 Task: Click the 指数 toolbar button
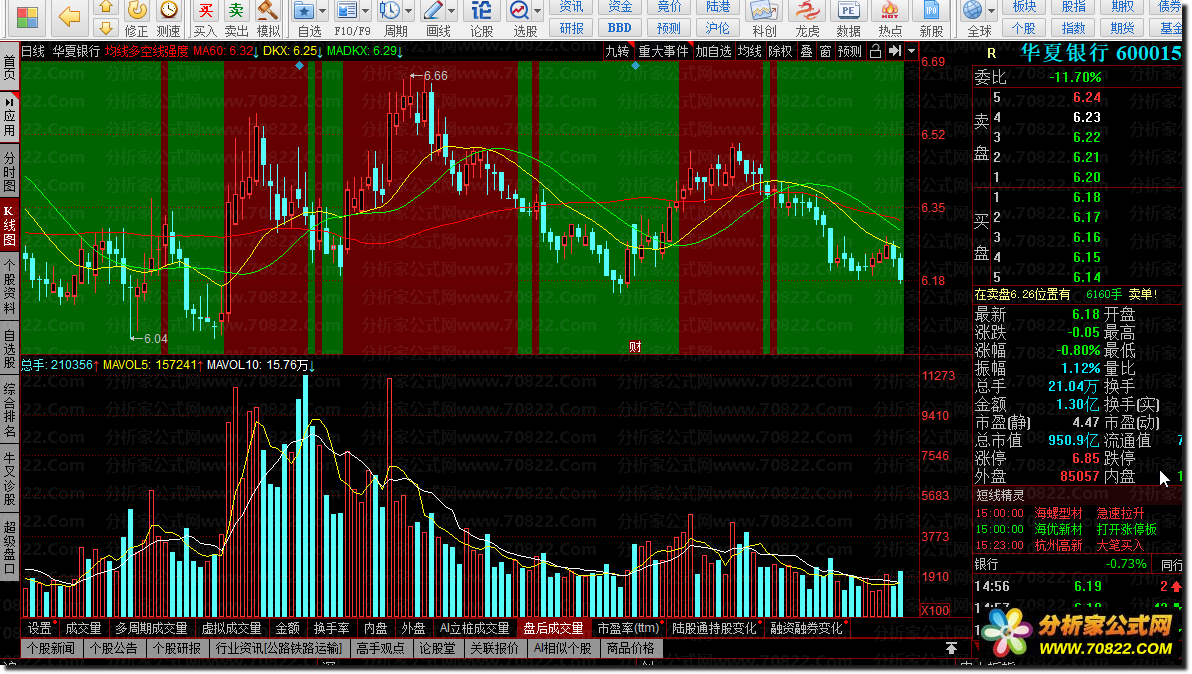[1073, 28]
